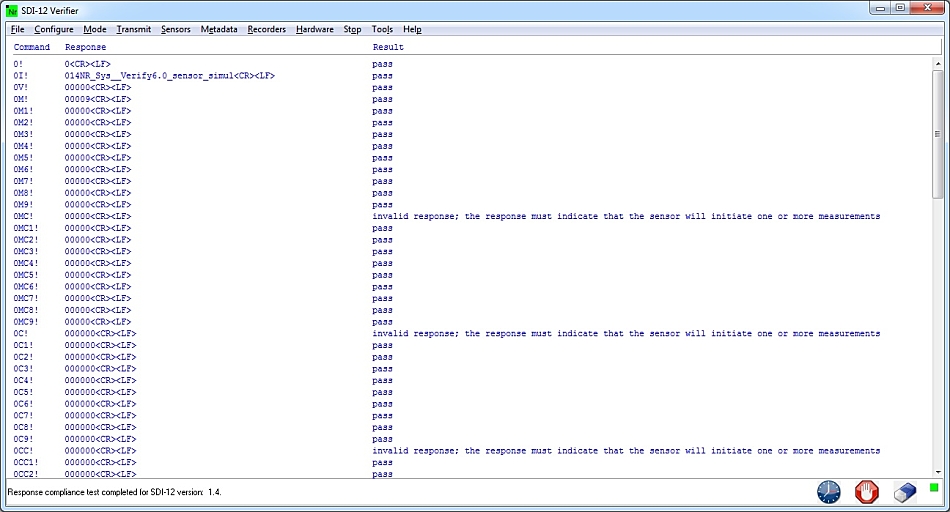Select the 0CC! command
Image resolution: width=950 pixels, height=512 pixels.
tap(23, 451)
